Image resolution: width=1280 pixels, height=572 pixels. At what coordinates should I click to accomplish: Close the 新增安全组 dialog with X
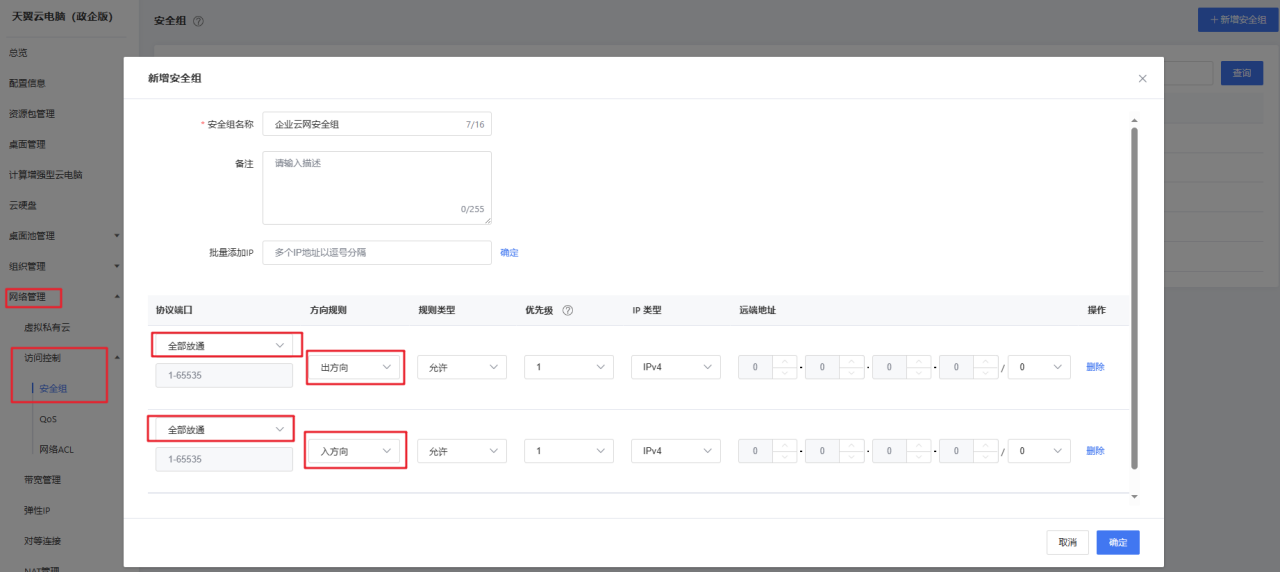(x=1142, y=78)
